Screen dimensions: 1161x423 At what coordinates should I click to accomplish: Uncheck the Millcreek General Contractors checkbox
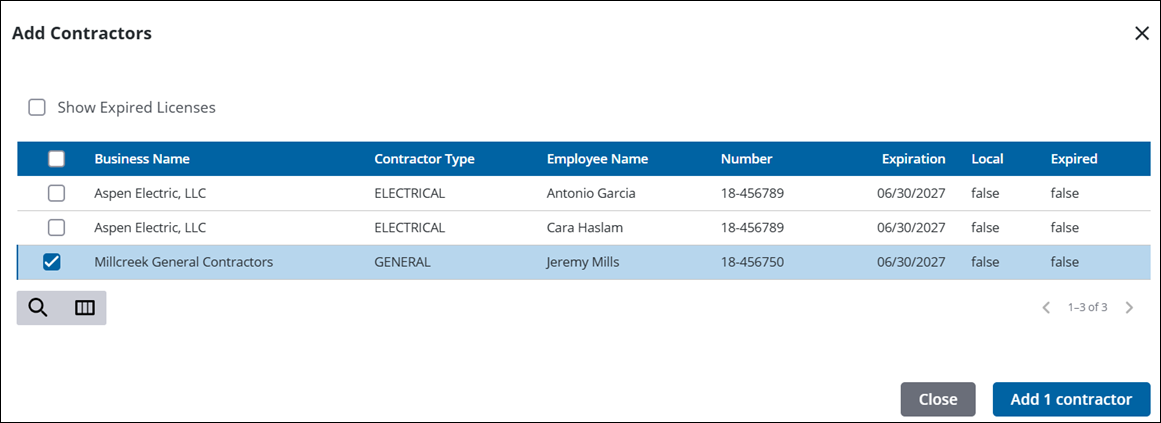pos(52,262)
